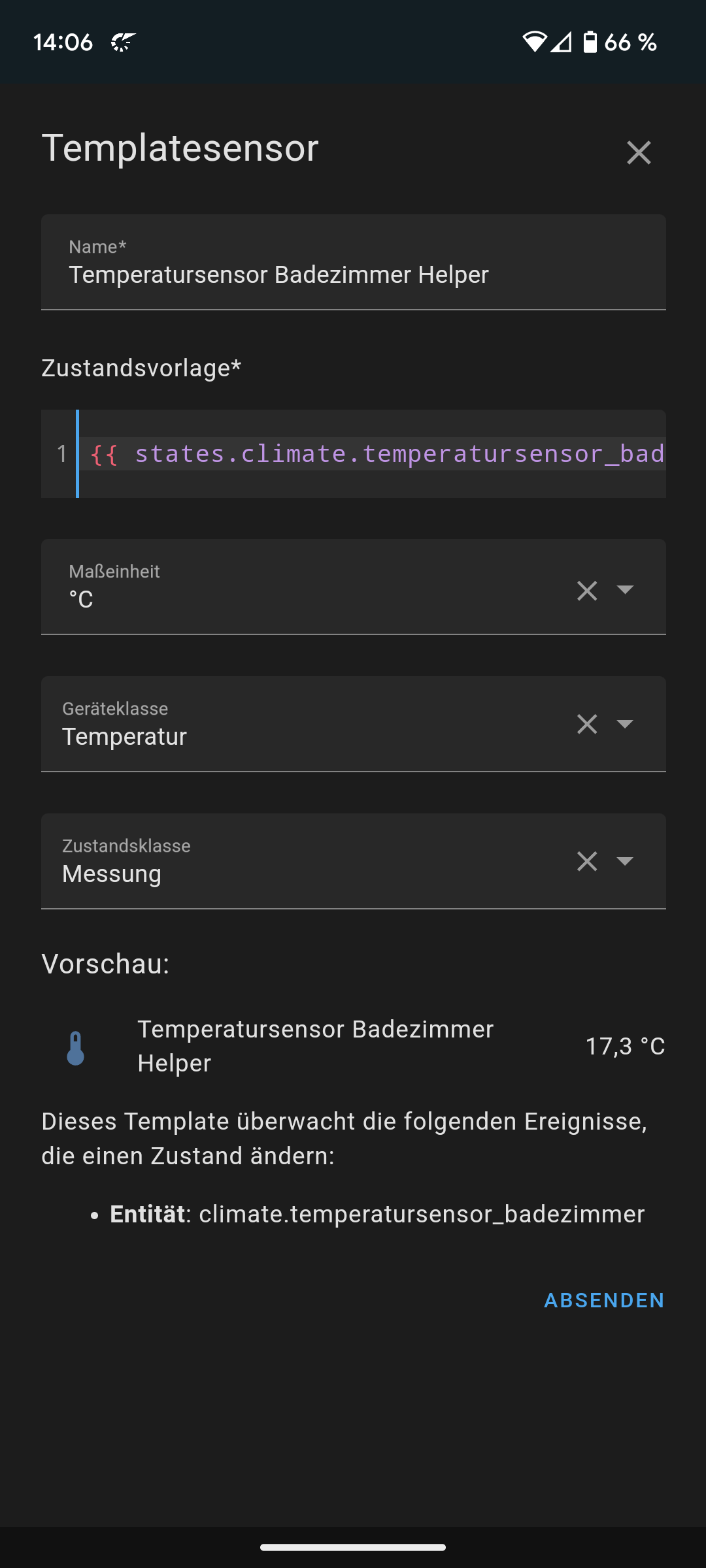Click the mobile signal icon in the status bar
The width and height of the screenshot is (706, 1568).
click(x=562, y=42)
